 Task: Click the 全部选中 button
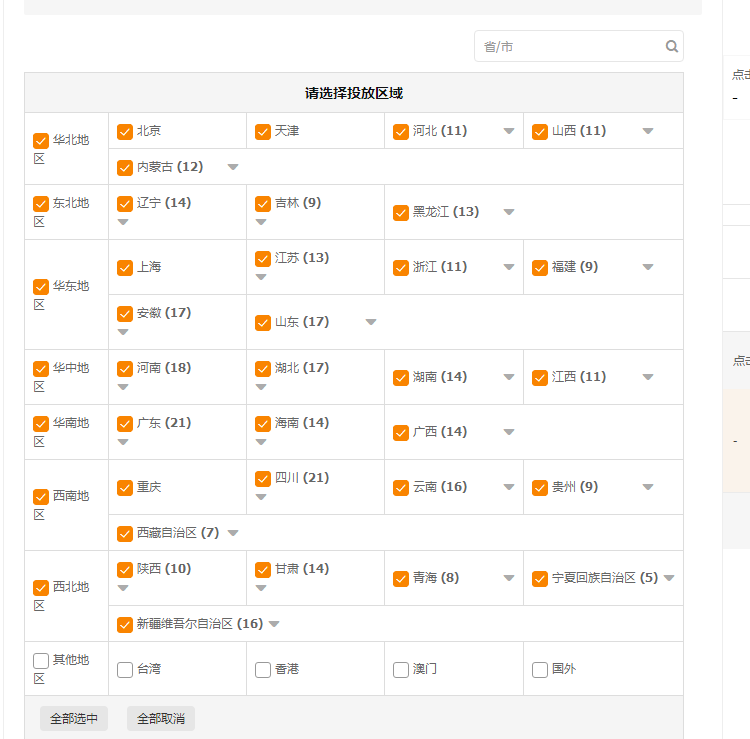click(x=74, y=718)
